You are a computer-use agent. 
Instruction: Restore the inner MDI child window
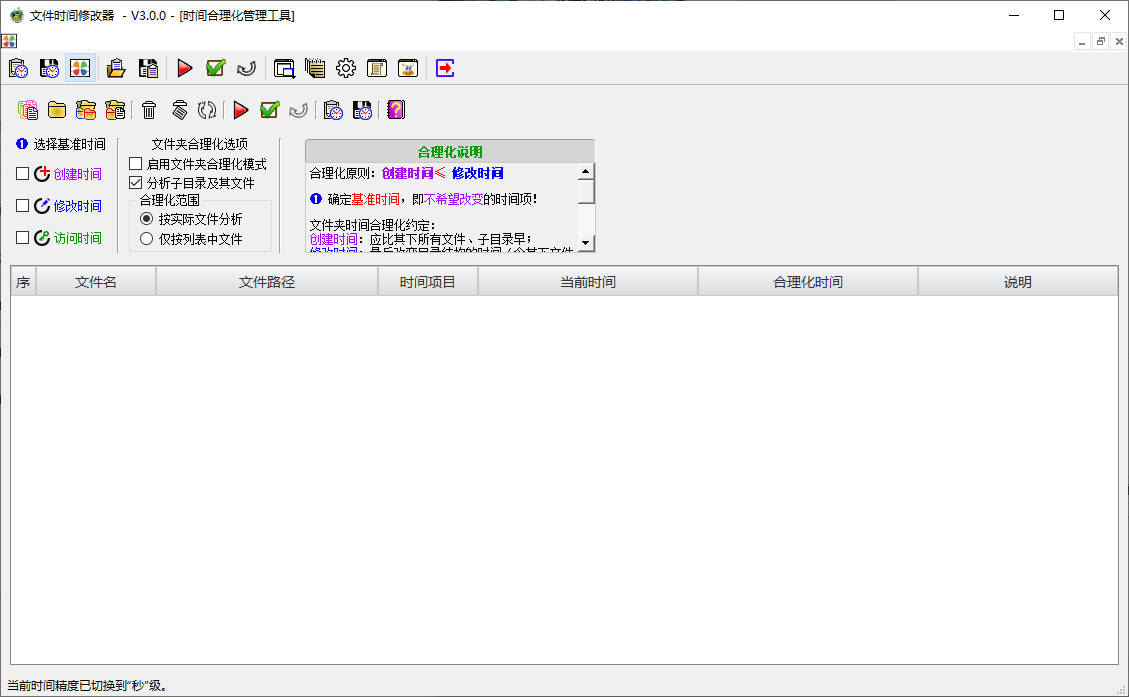coord(1100,41)
